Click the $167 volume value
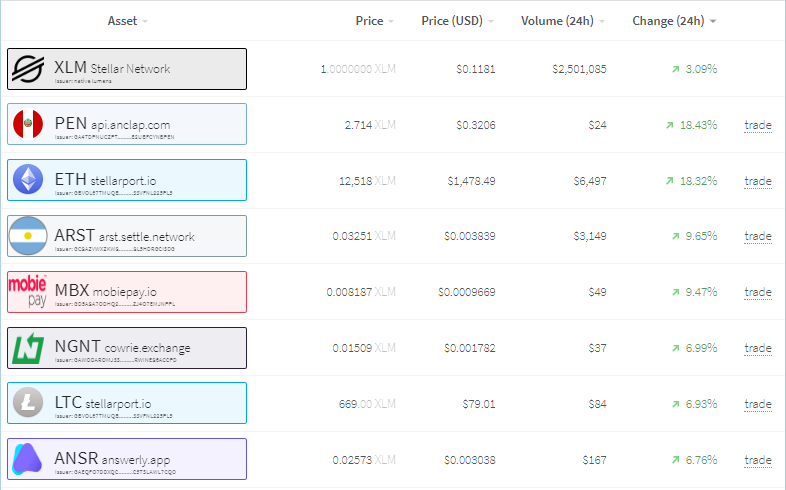The image size is (786, 490). pyautogui.click(x=595, y=460)
